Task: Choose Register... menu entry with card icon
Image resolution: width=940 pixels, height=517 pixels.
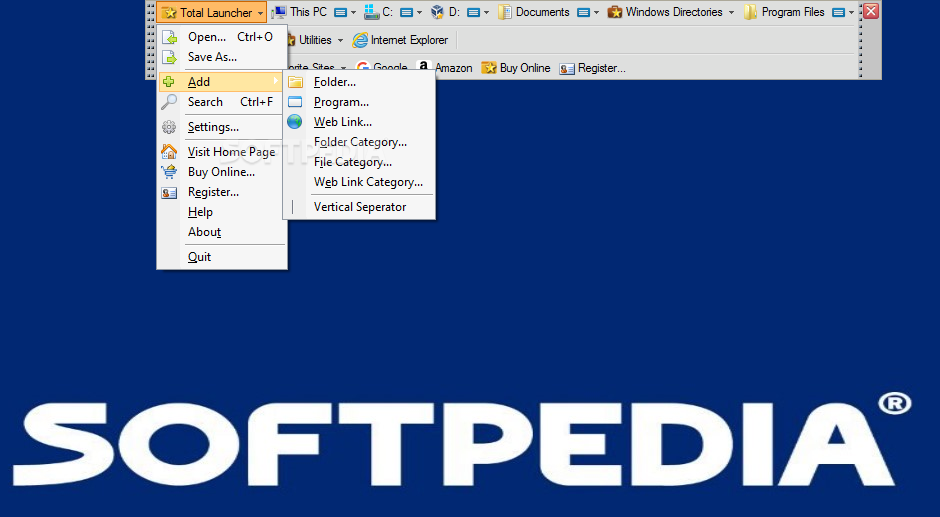Action: [222, 192]
